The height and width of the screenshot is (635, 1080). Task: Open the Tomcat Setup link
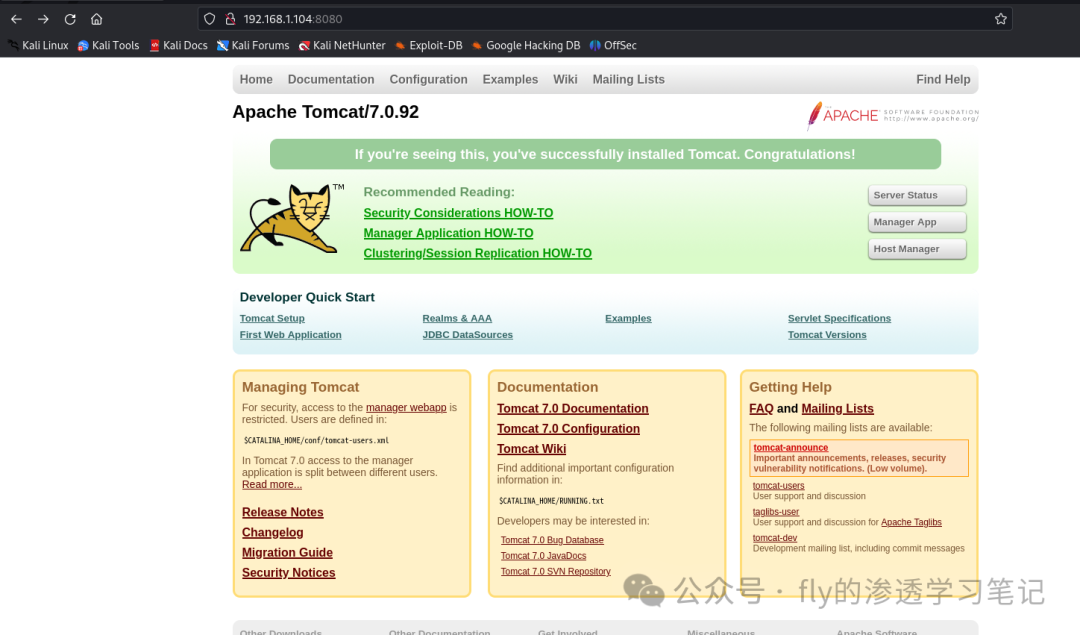[x=272, y=318]
